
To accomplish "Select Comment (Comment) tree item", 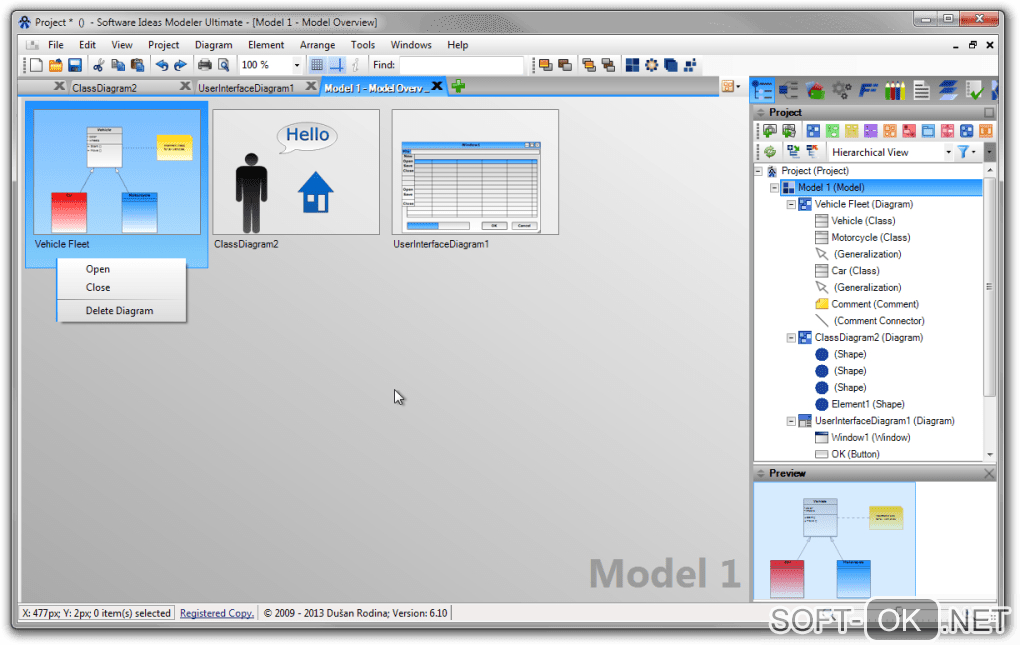I will click(874, 304).
